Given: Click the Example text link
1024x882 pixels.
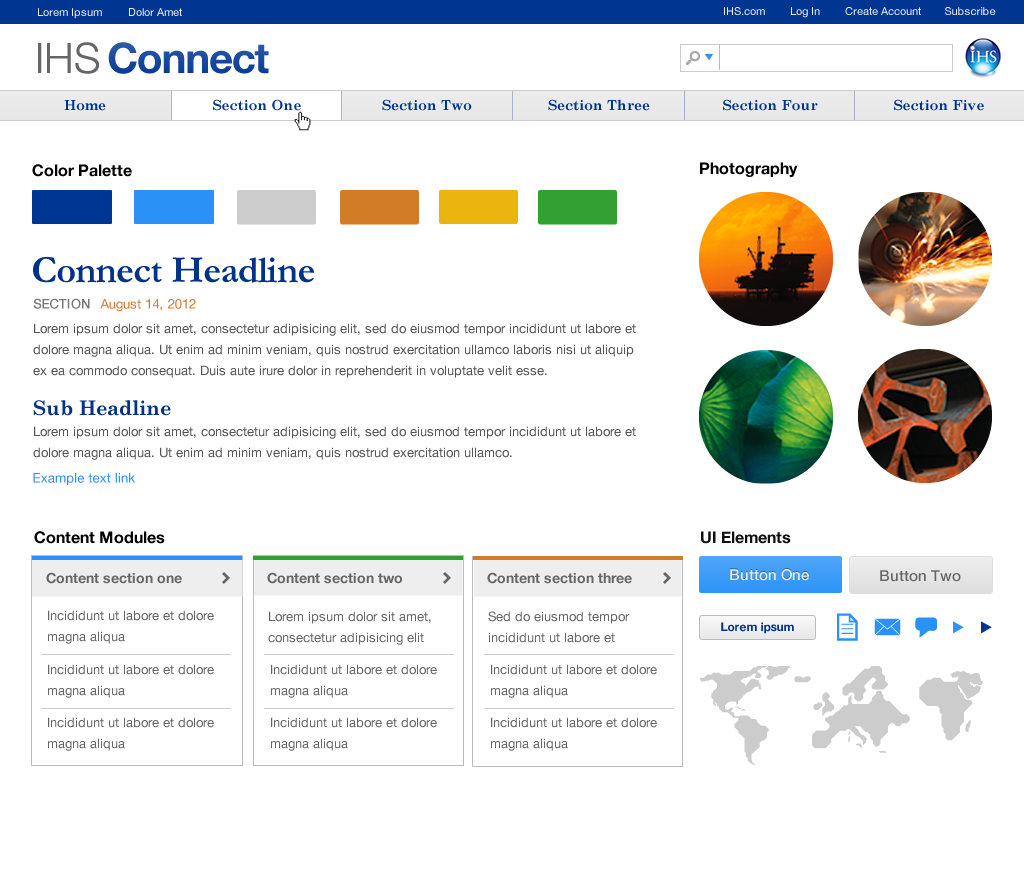Looking at the screenshot, I should 84,478.
